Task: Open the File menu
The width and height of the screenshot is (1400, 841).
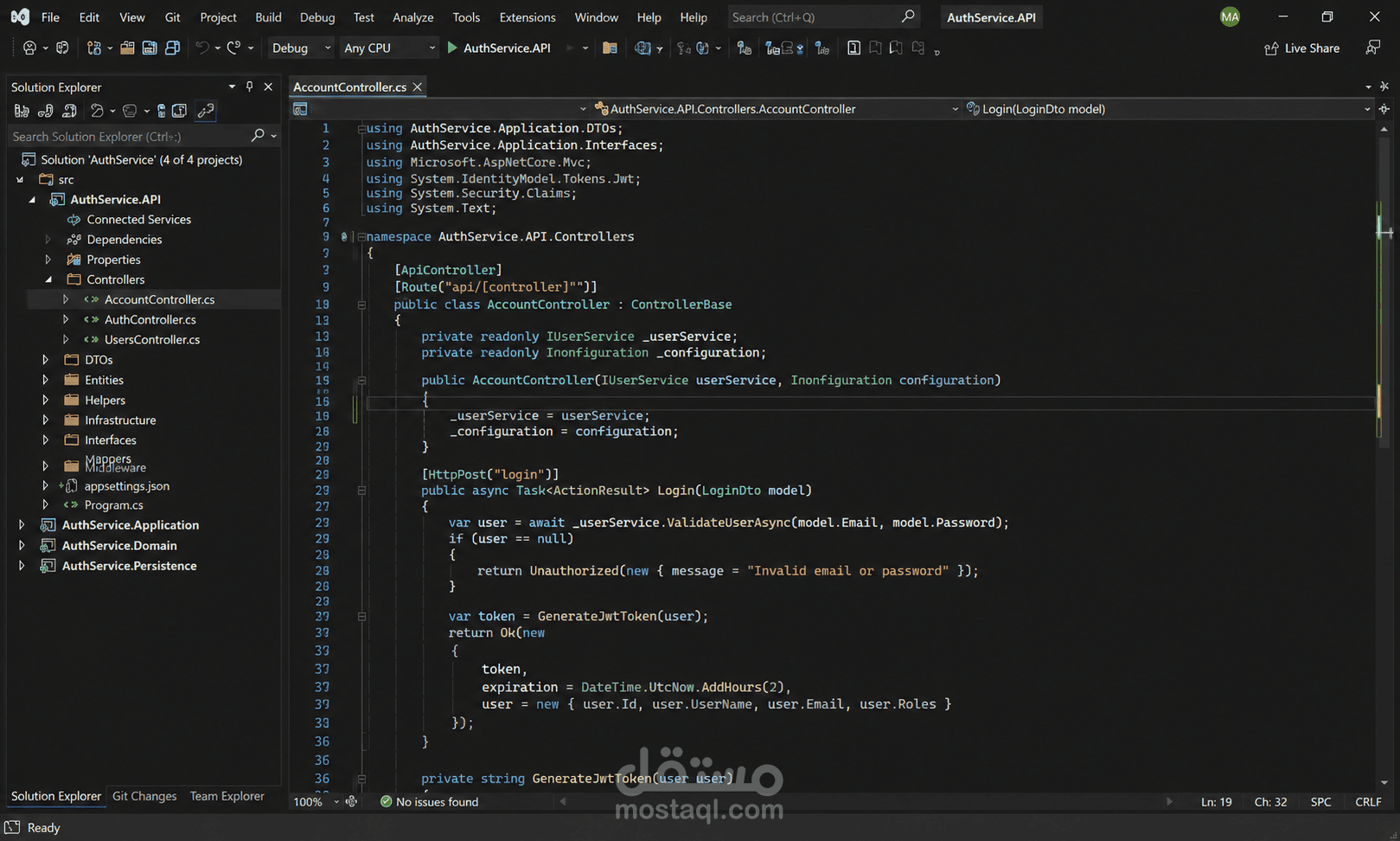Action: (50, 17)
